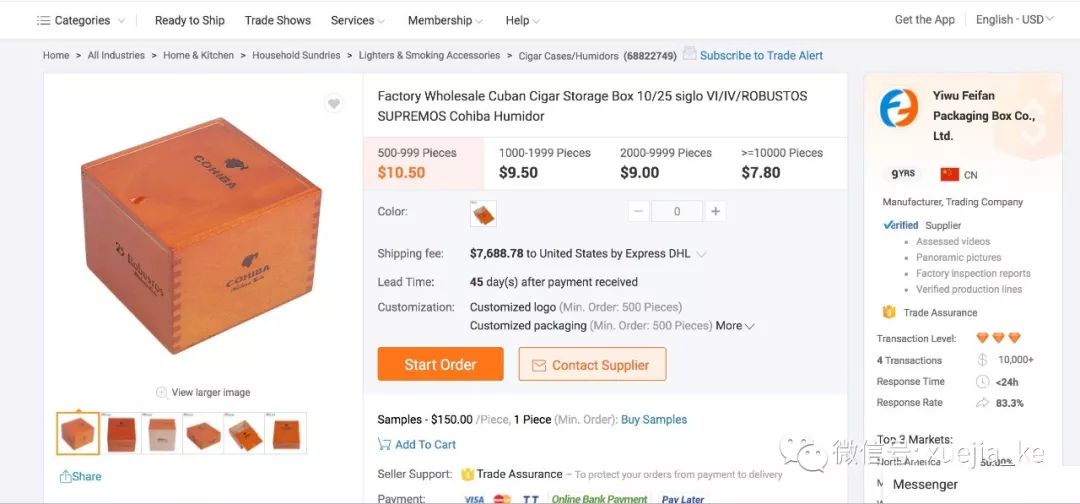
Task: Click the Yiwu Feifan company logo
Action: pyautogui.click(x=899, y=108)
